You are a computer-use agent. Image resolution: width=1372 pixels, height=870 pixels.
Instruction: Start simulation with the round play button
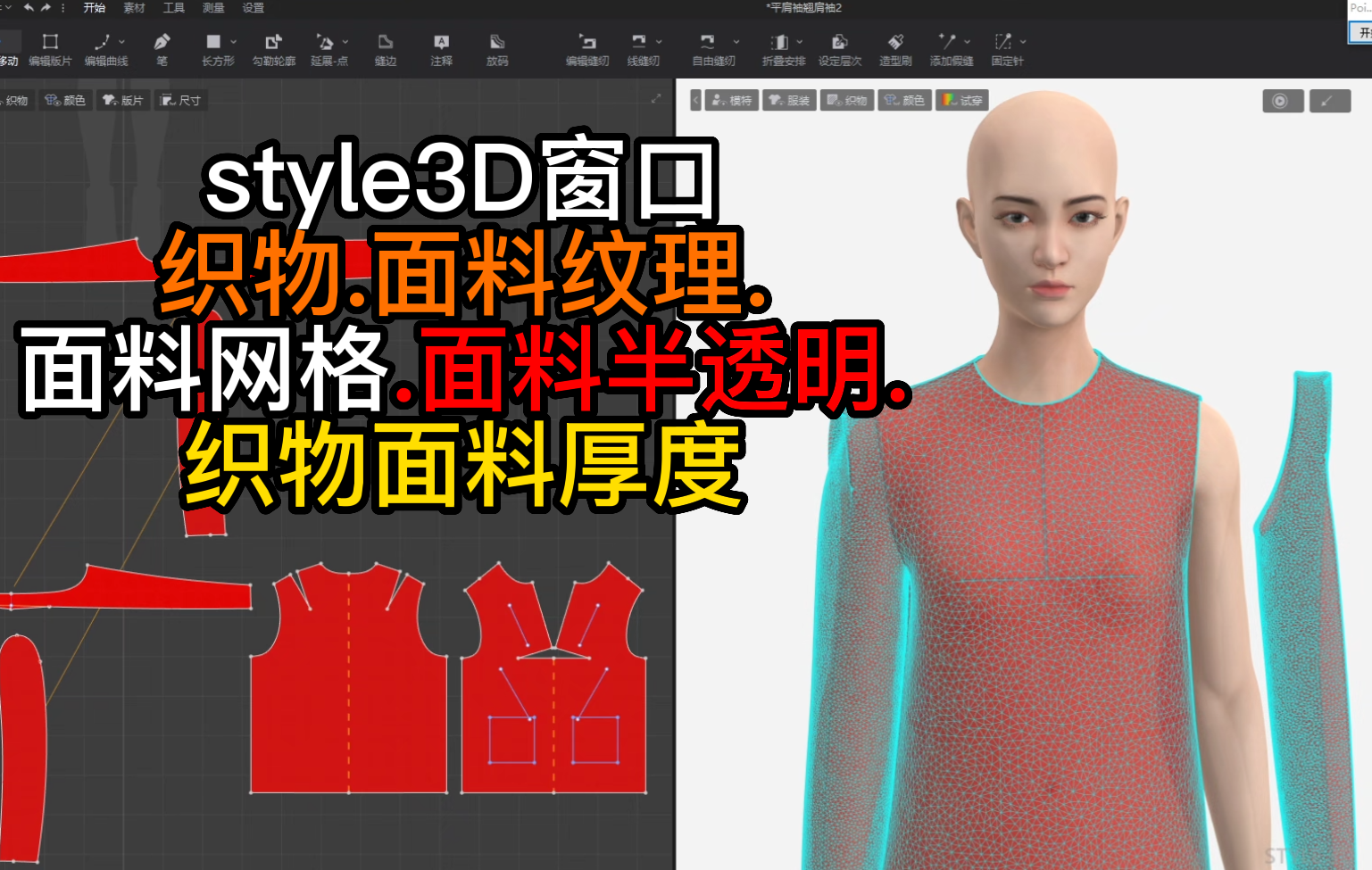(x=1282, y=101)
